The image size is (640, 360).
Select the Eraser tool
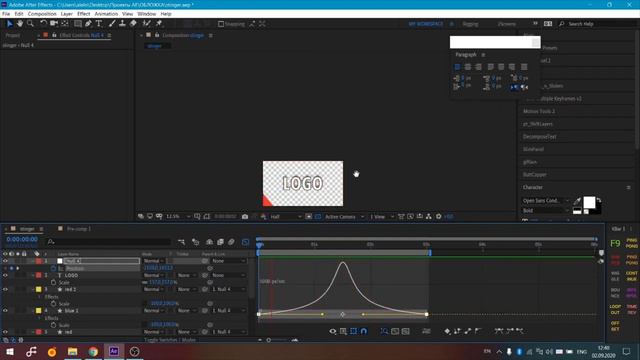(133, 24)
